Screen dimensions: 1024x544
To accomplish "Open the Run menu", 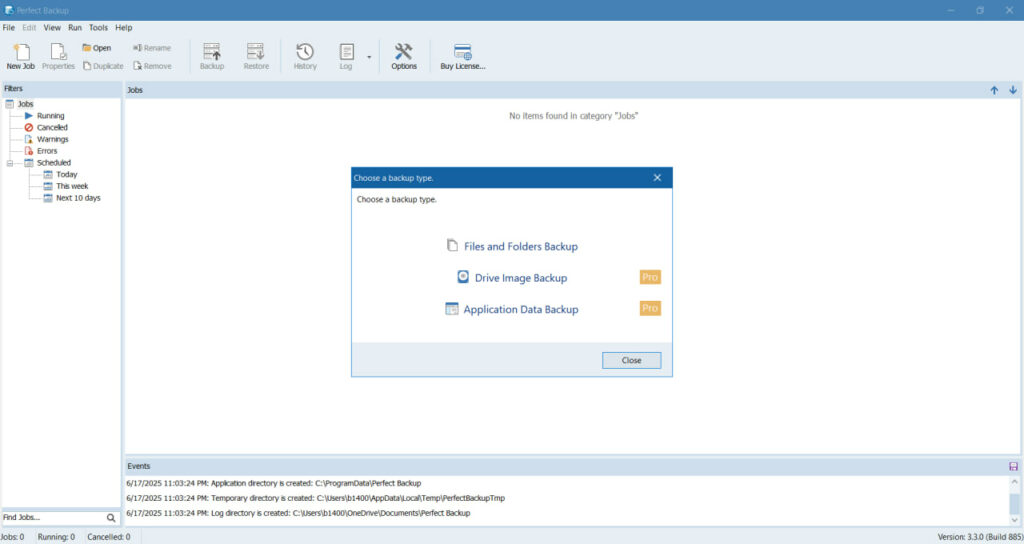I will pos(75,27).
